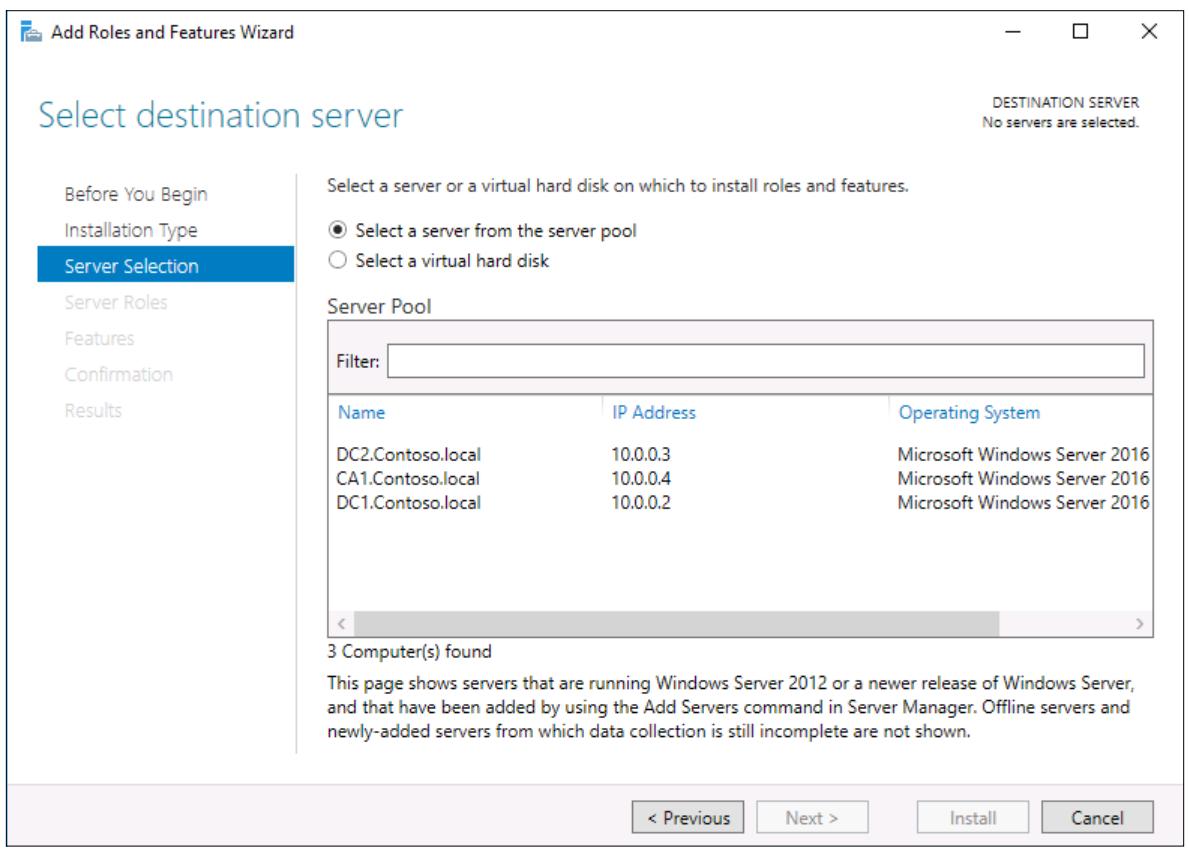Image resolution: width=1189 pixels, height=853 pixels.
Task: Click the 10.0.0.3 IP address cell
Action: click(641, 454)
